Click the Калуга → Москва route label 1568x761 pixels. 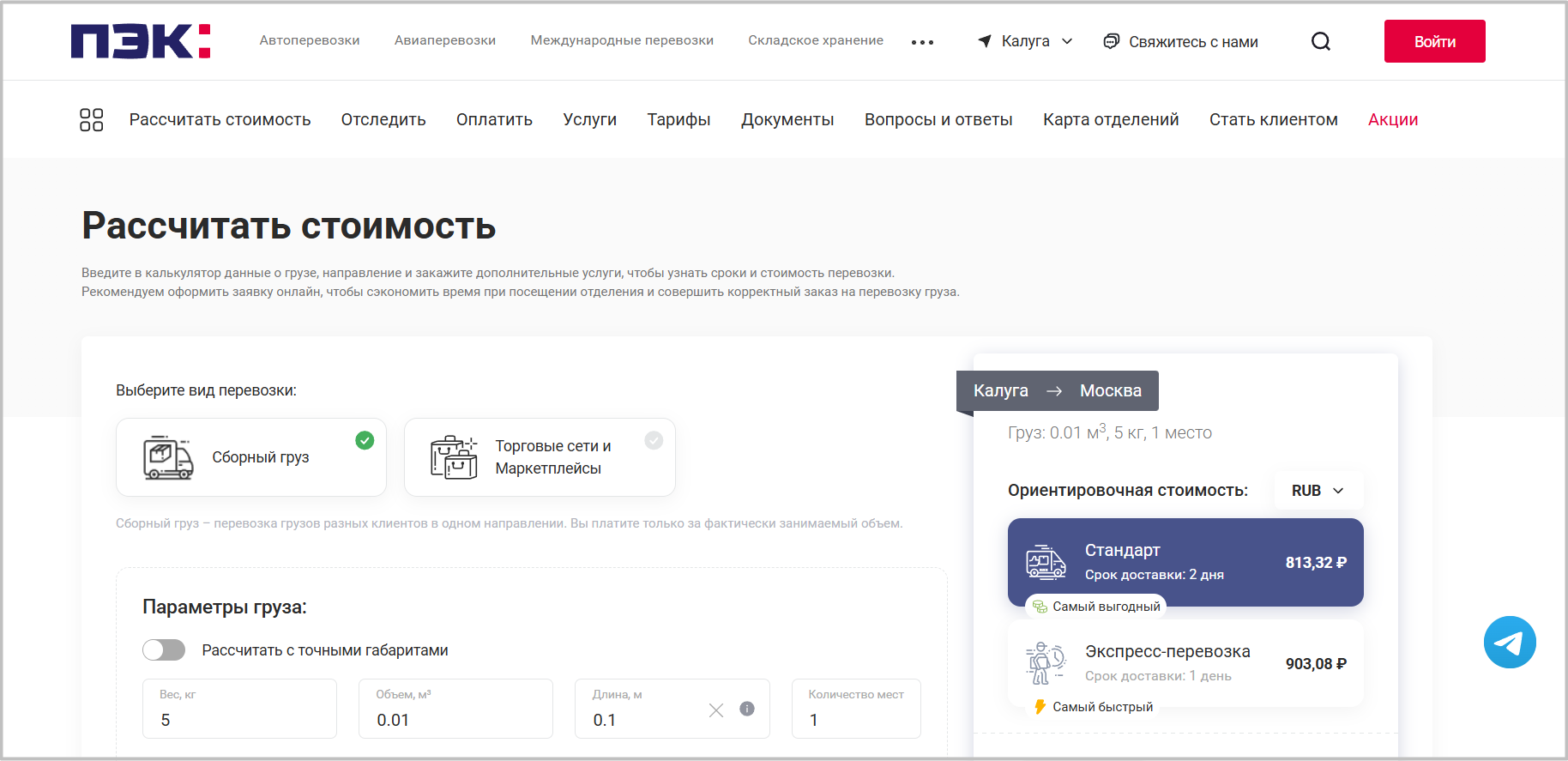click(x=1058, y=390)
